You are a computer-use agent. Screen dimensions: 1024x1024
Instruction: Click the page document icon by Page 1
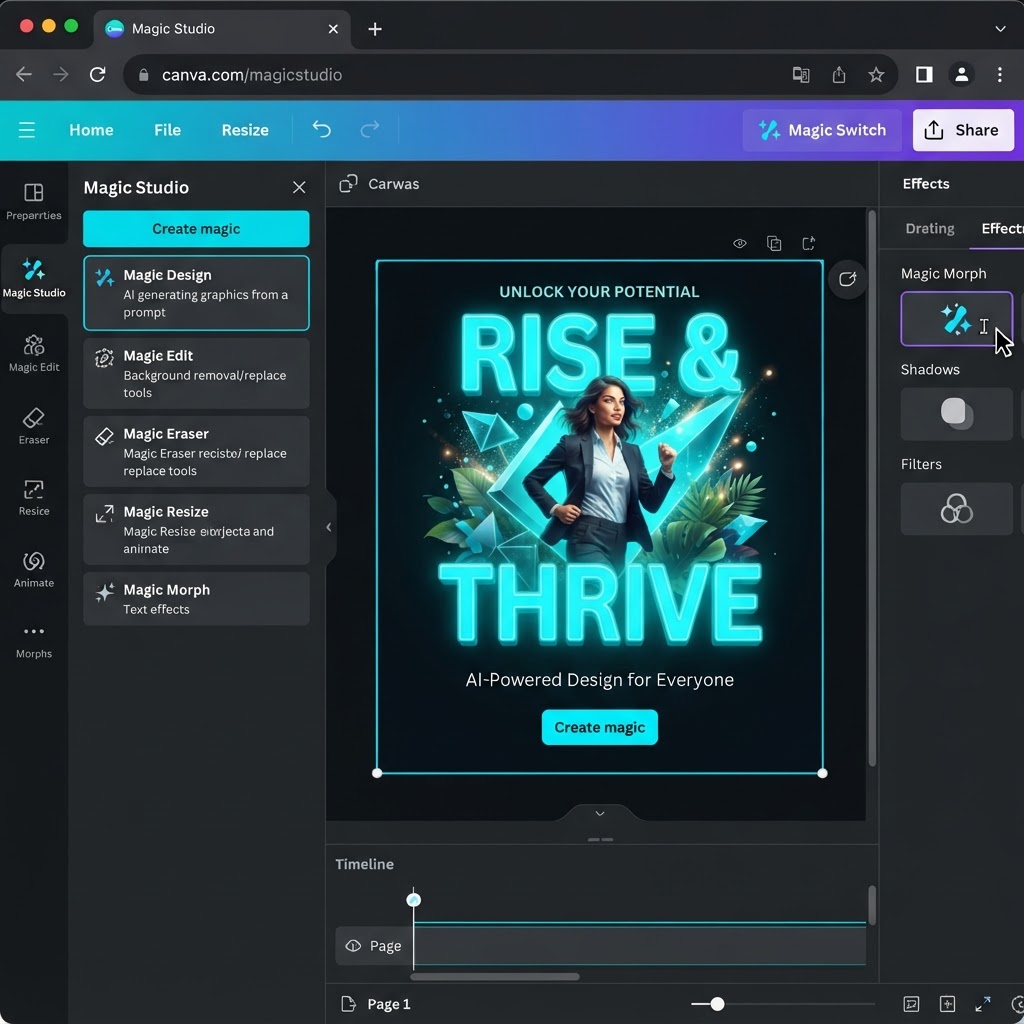click(349, 1004)
